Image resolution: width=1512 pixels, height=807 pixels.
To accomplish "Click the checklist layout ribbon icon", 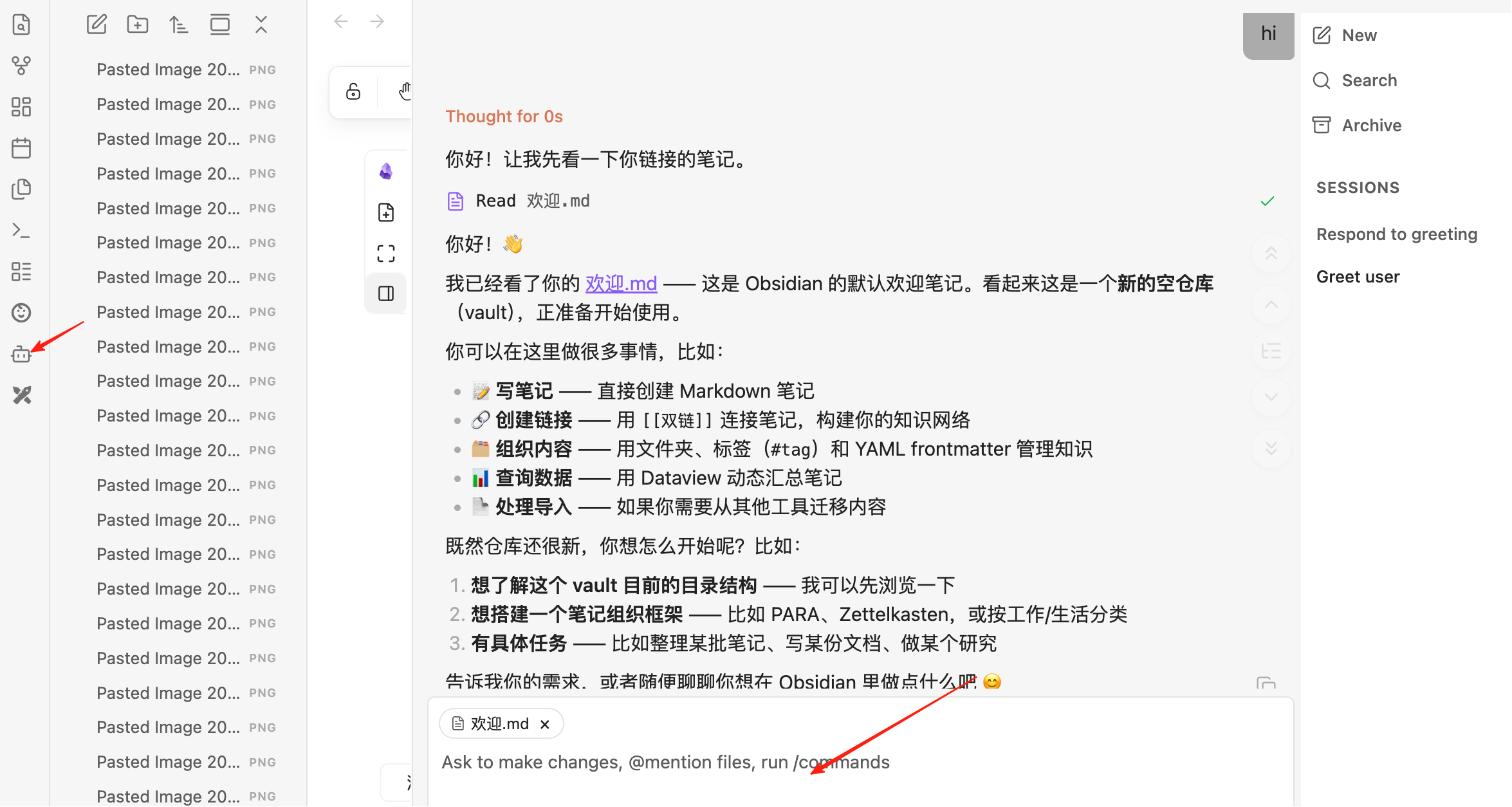I will [21, 272].
